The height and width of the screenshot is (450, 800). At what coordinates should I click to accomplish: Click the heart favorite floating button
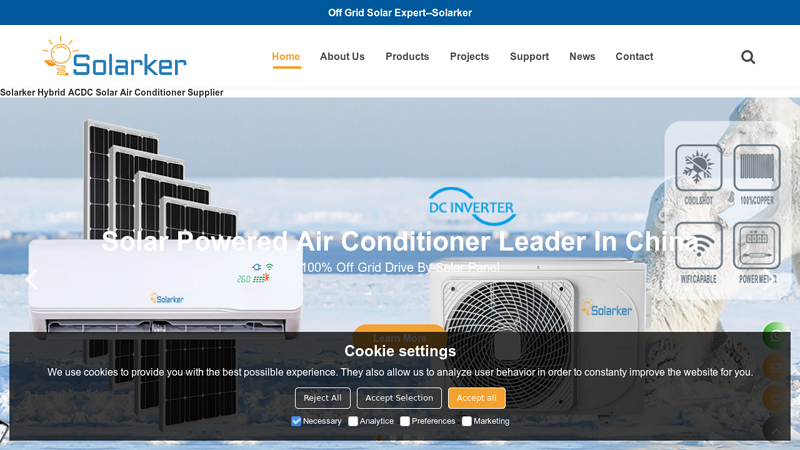tap(776, 399)
